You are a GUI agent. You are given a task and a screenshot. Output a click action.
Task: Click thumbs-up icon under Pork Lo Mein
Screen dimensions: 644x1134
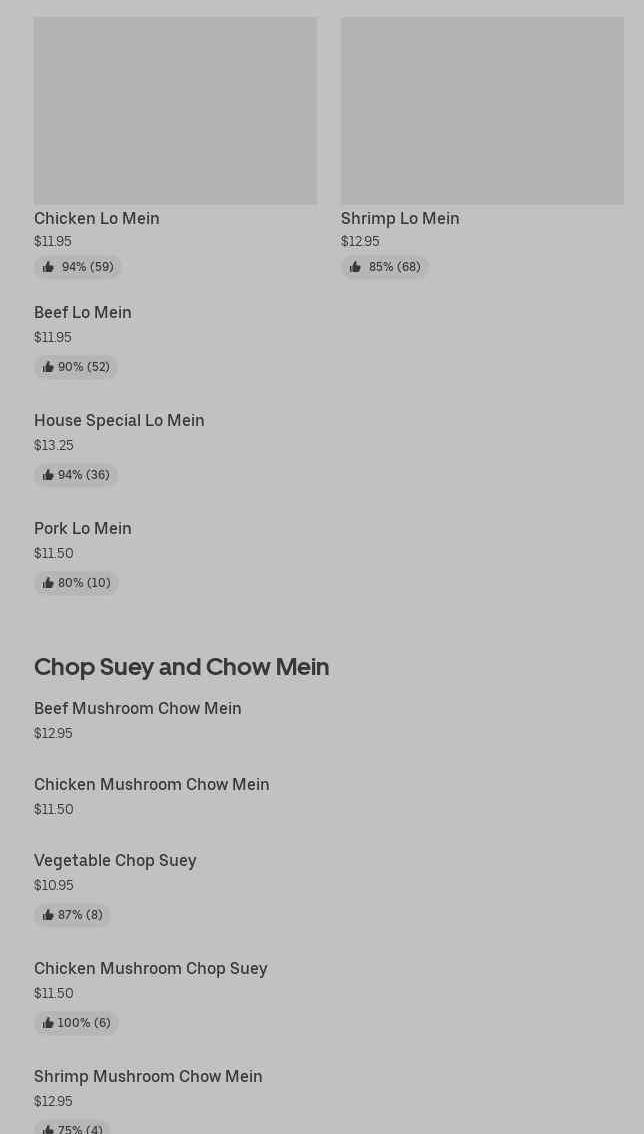pyautogui.click(x=48, y=582)
